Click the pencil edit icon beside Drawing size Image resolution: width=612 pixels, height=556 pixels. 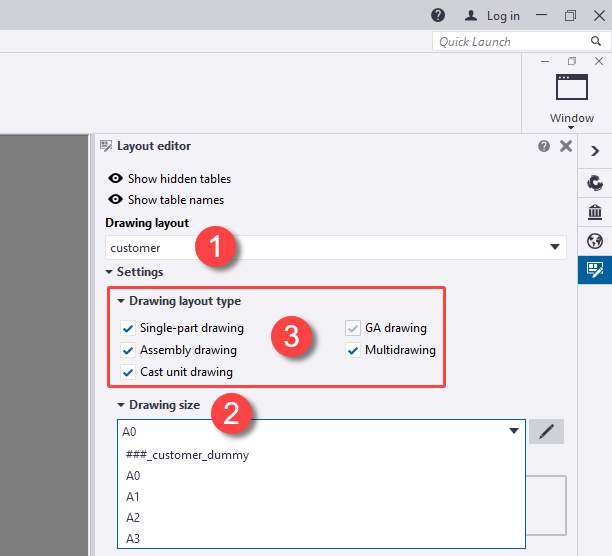546,431
